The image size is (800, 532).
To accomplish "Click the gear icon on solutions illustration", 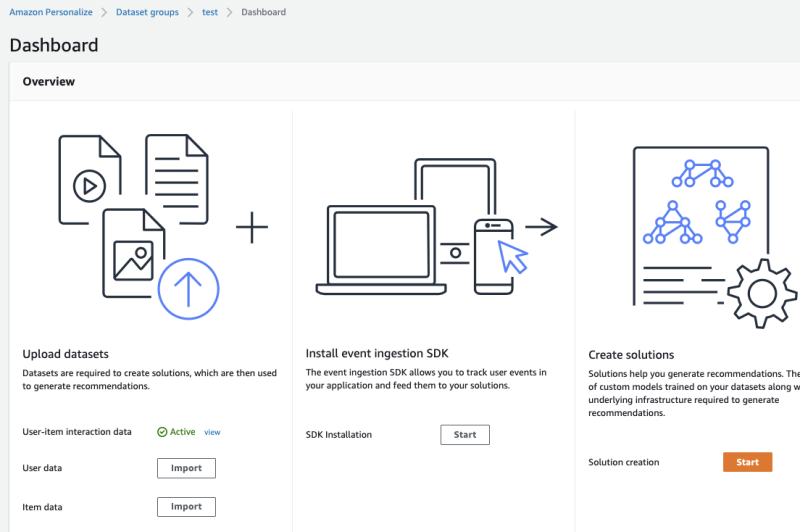I will [762, 293].
